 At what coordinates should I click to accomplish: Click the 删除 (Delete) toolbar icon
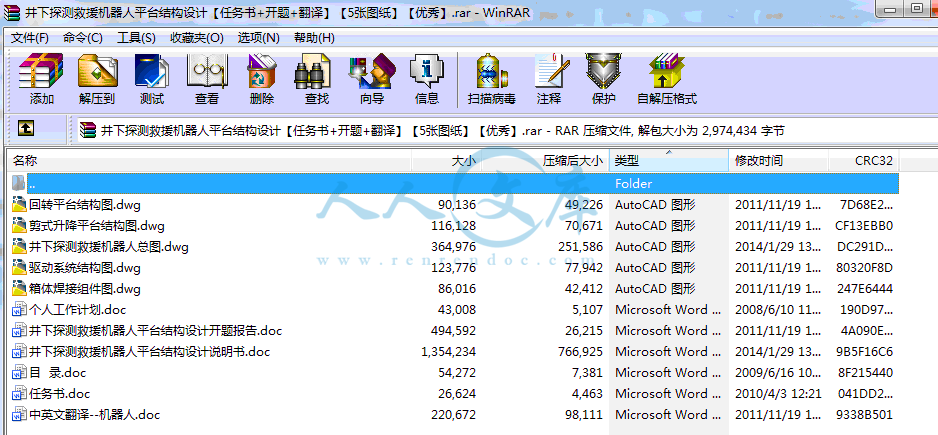(261, 72)
